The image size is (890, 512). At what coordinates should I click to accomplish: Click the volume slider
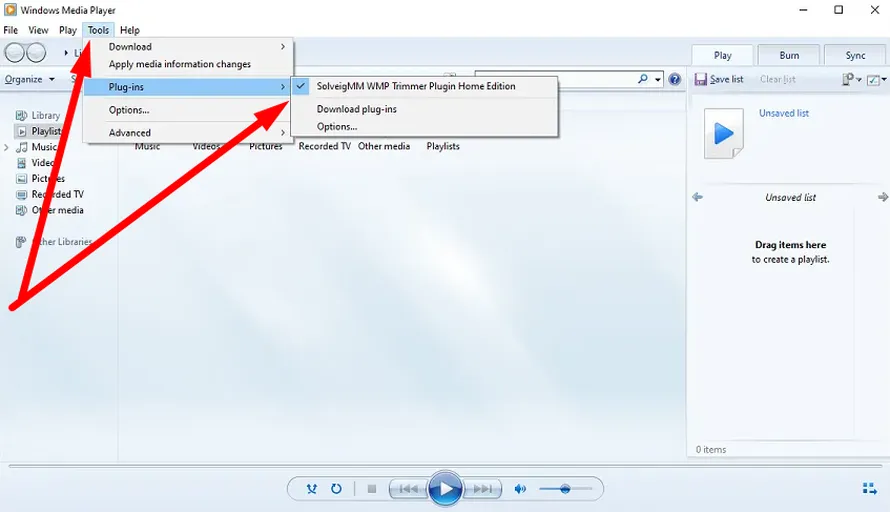coord(565,489)
